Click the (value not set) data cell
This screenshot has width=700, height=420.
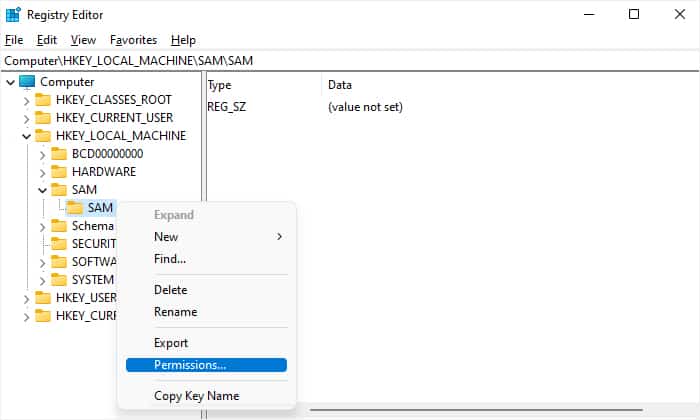365,107
